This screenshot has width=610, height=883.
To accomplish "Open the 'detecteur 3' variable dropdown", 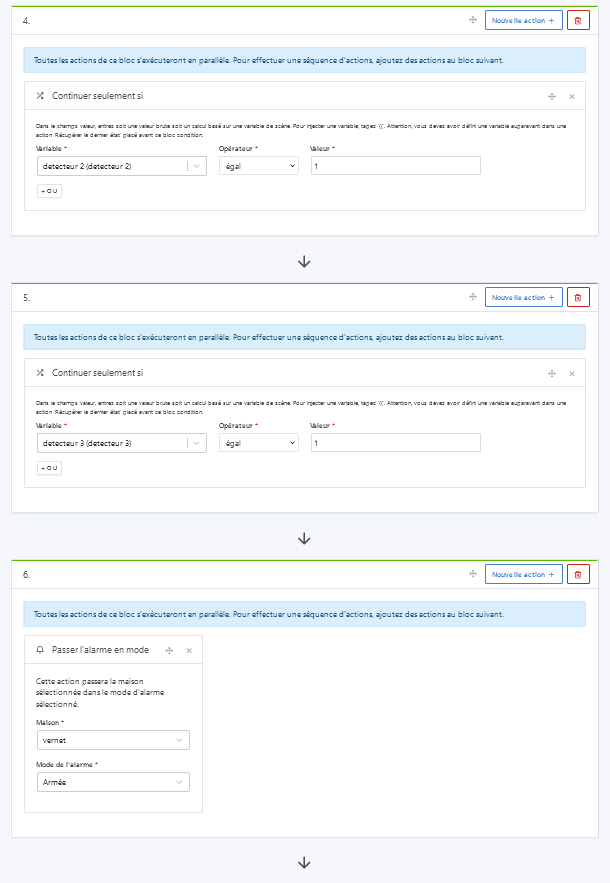I will pos(121,443).
